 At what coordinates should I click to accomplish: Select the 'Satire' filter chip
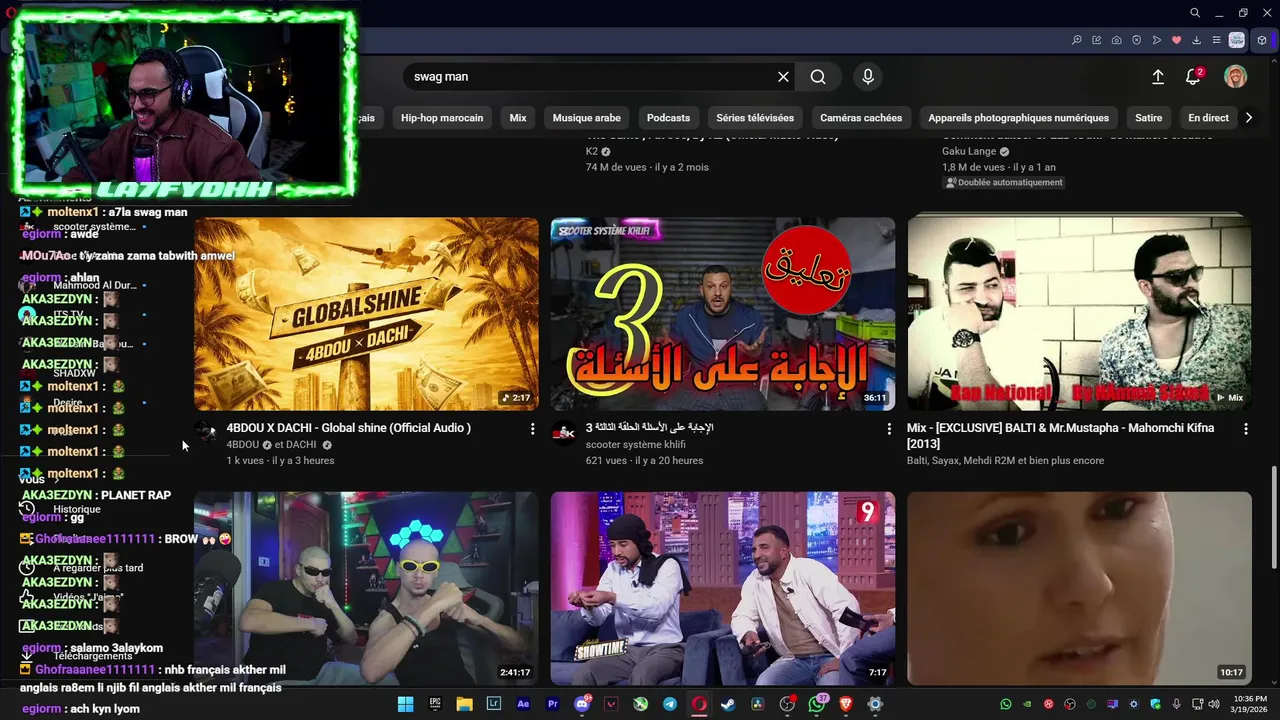tap(1149, 118)
